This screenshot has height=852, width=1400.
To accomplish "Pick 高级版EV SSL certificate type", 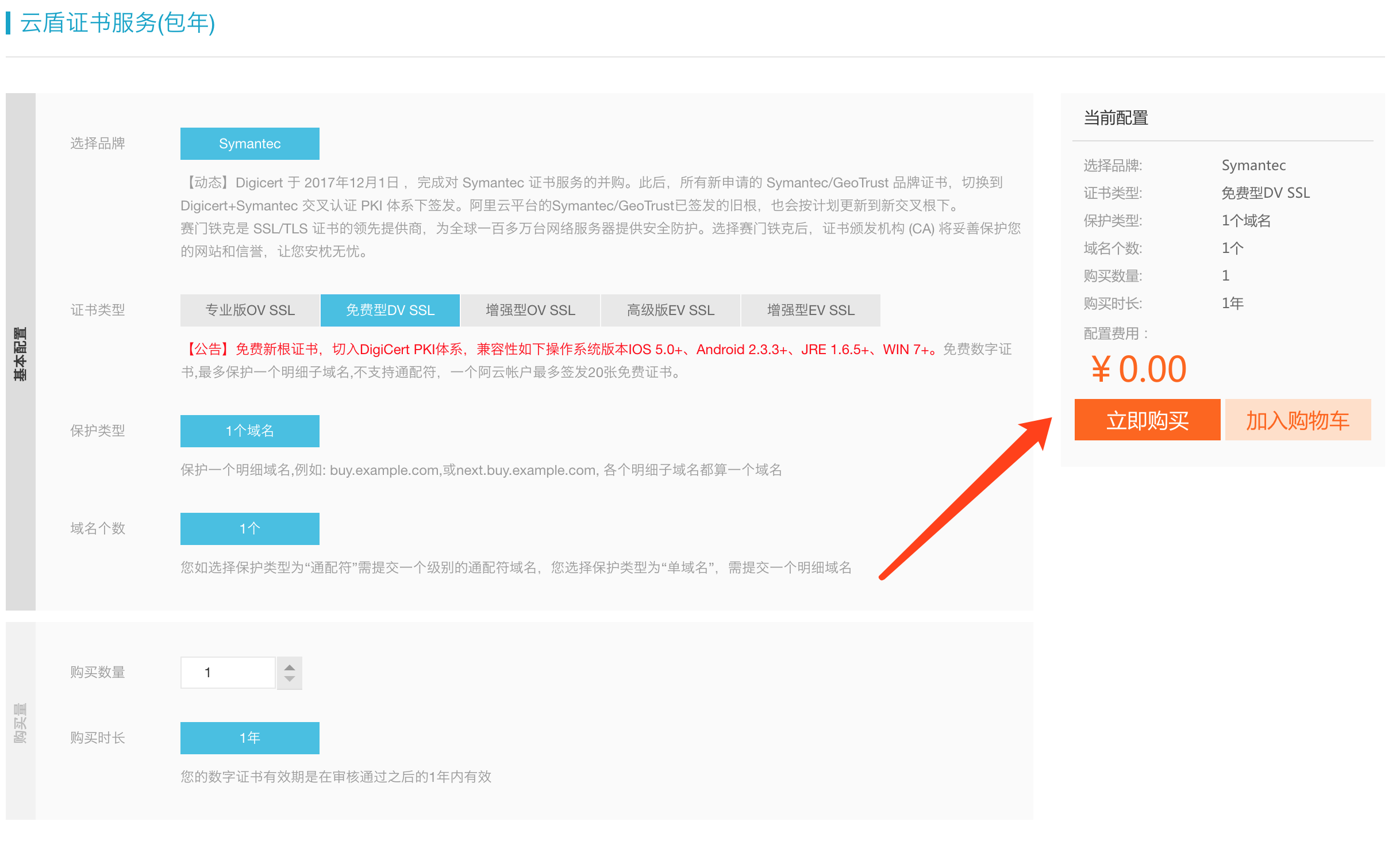I will click(670, 310).
